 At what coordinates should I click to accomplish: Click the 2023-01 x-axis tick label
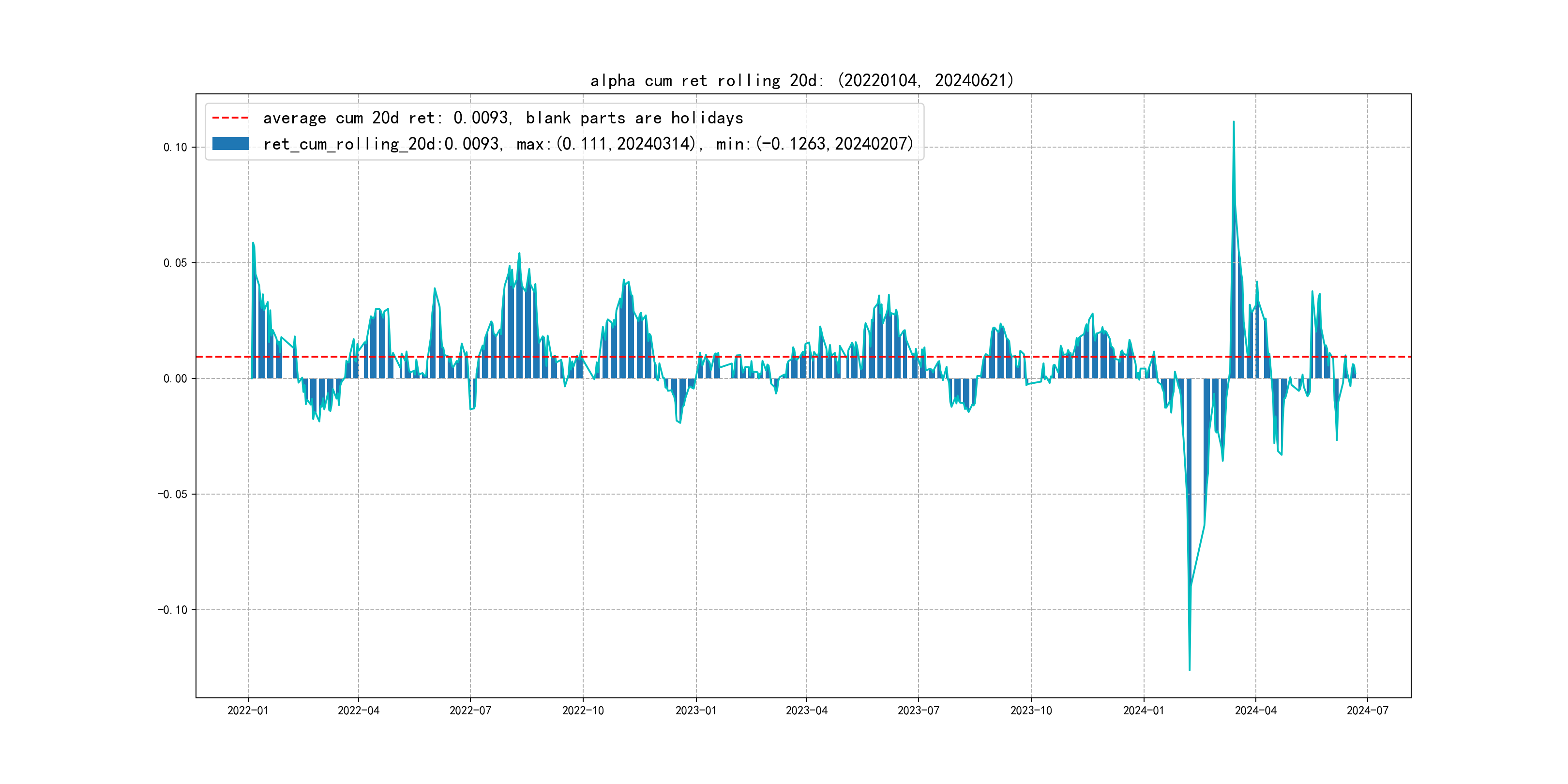click(x=696, y=710)
